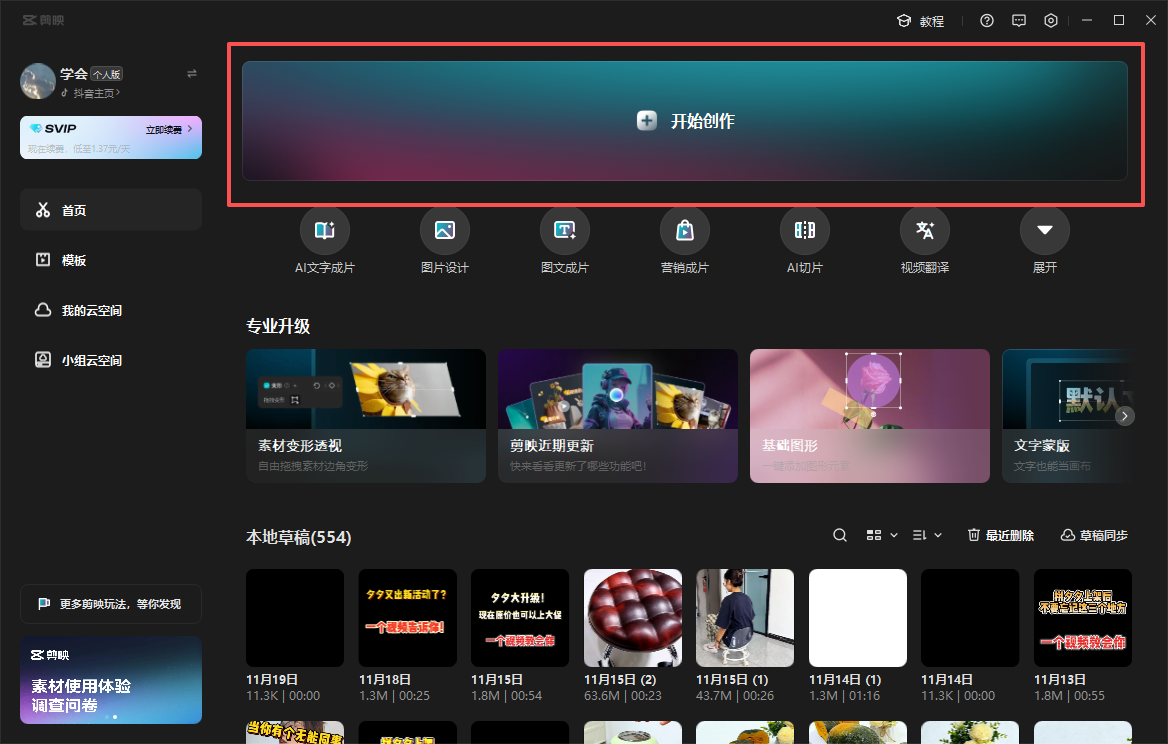Open the 视频翻译 translate icon
Viewport: 1168px width, 744px height.
[x=925, y=231]
